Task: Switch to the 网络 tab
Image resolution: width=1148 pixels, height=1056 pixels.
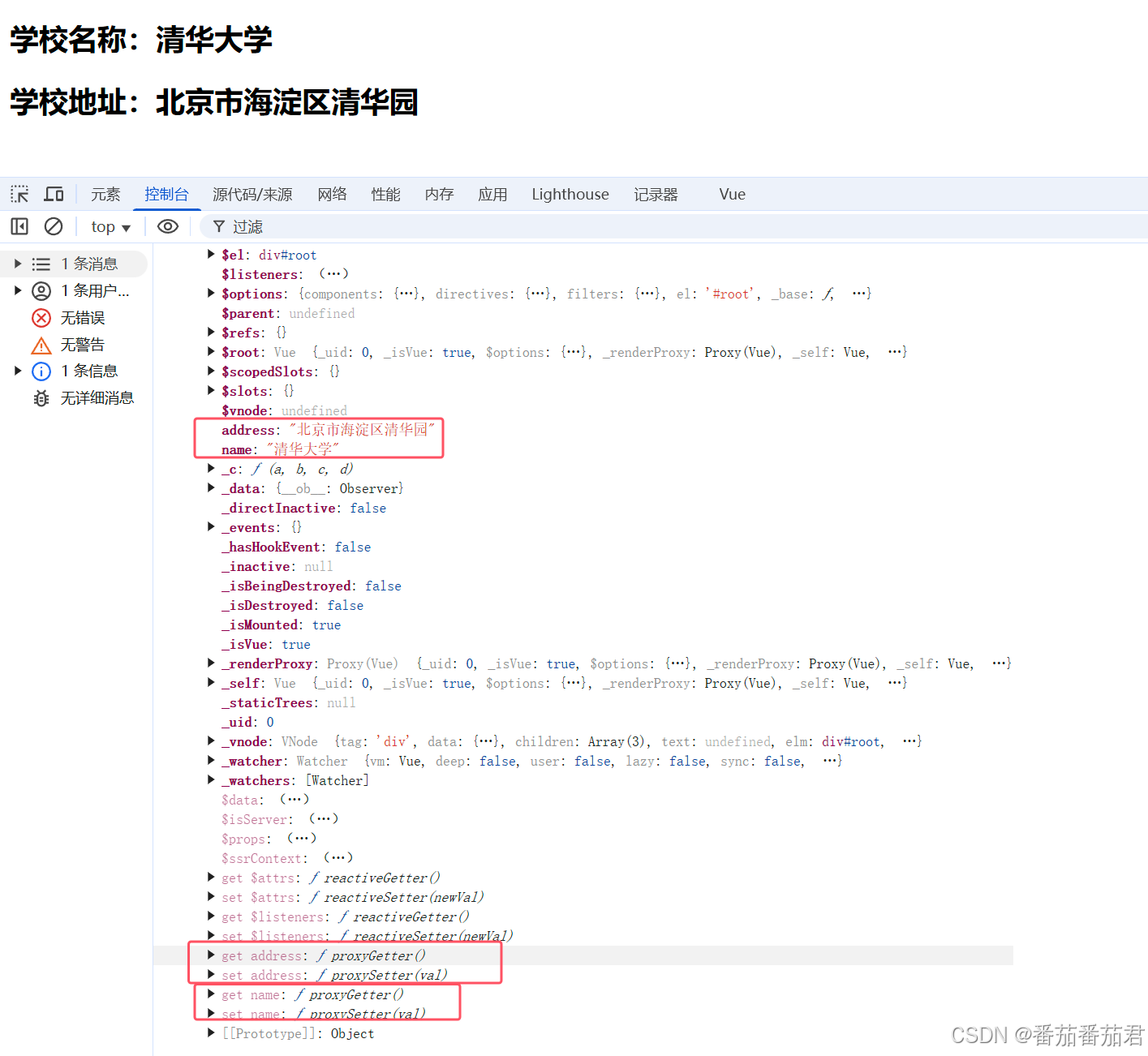Action: click(x=332, y=194)
